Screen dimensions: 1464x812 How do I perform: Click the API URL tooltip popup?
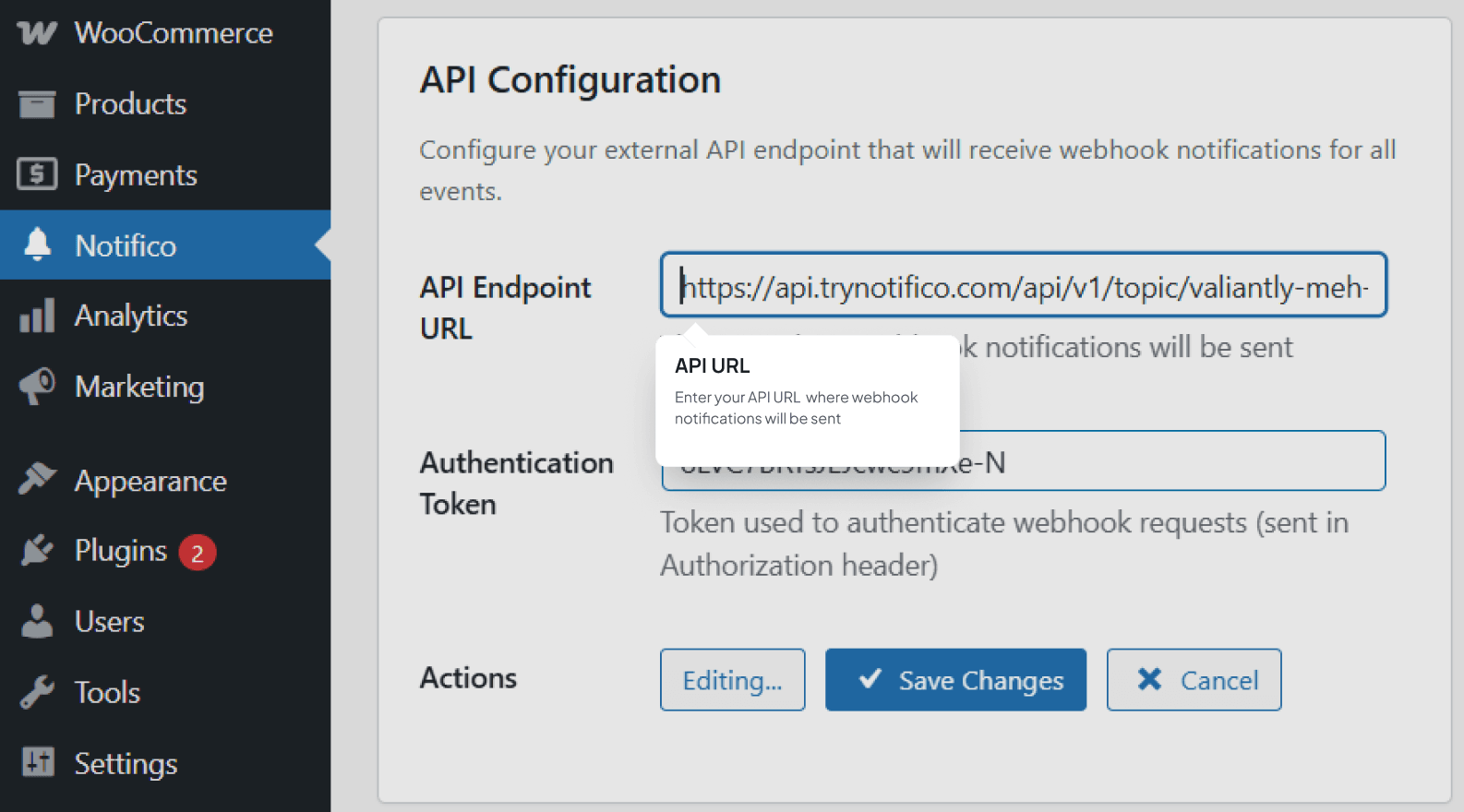click(808, 400)
